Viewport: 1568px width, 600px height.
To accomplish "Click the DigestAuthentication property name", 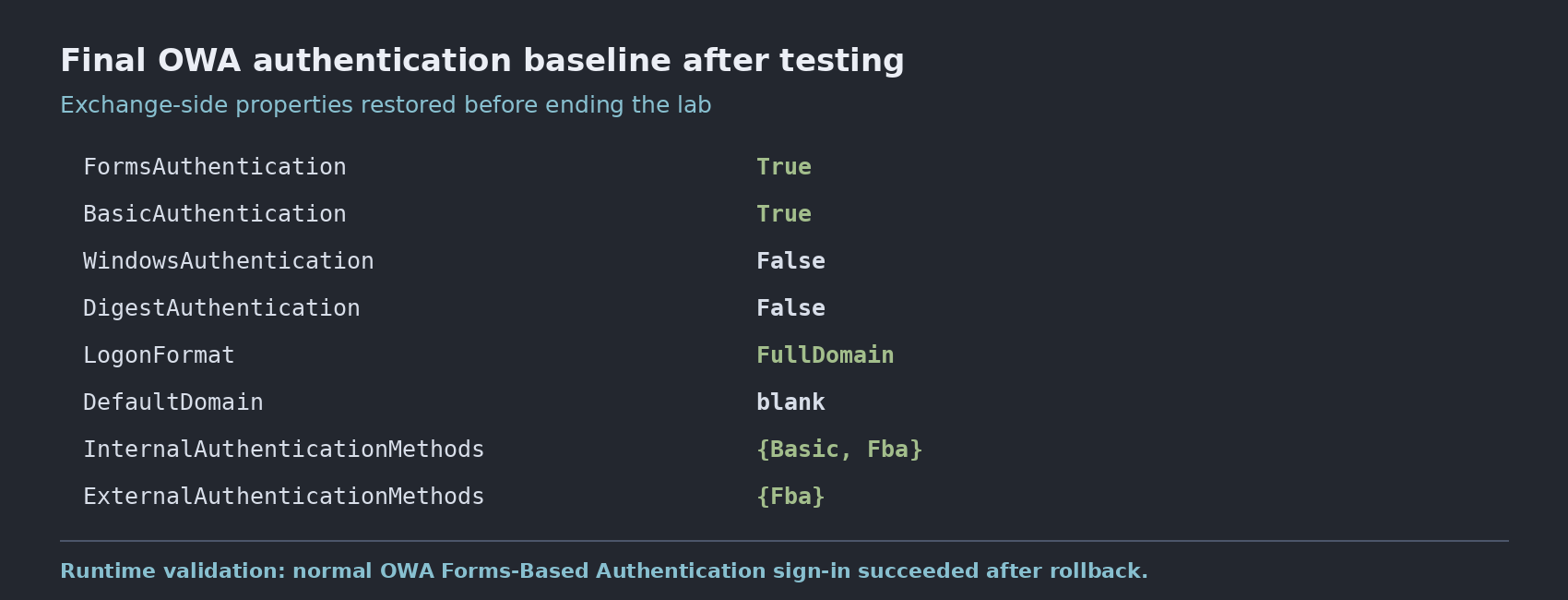I will 221,308.
